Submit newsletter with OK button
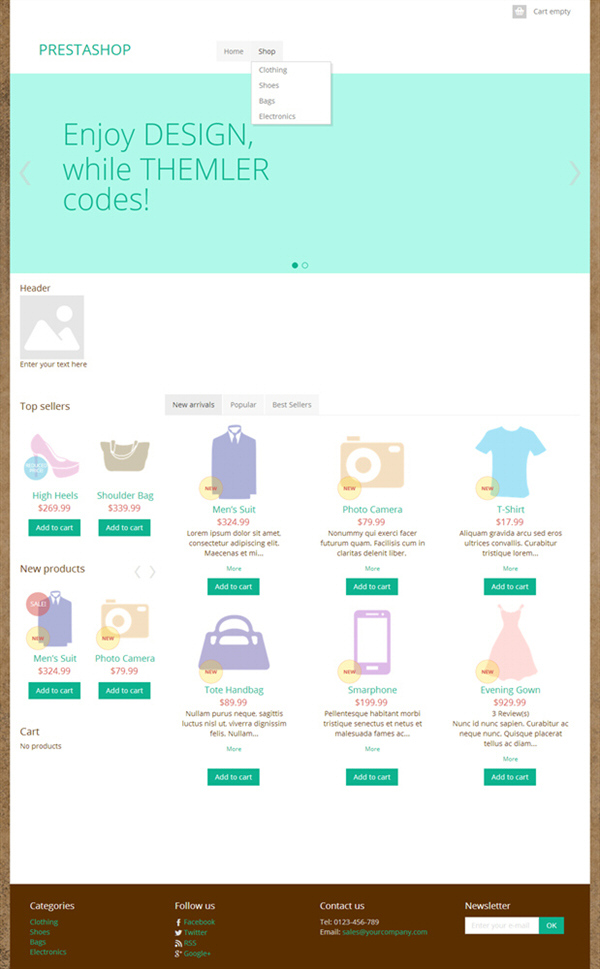This screenshot has width=600, height=969. tap(551, 925)
